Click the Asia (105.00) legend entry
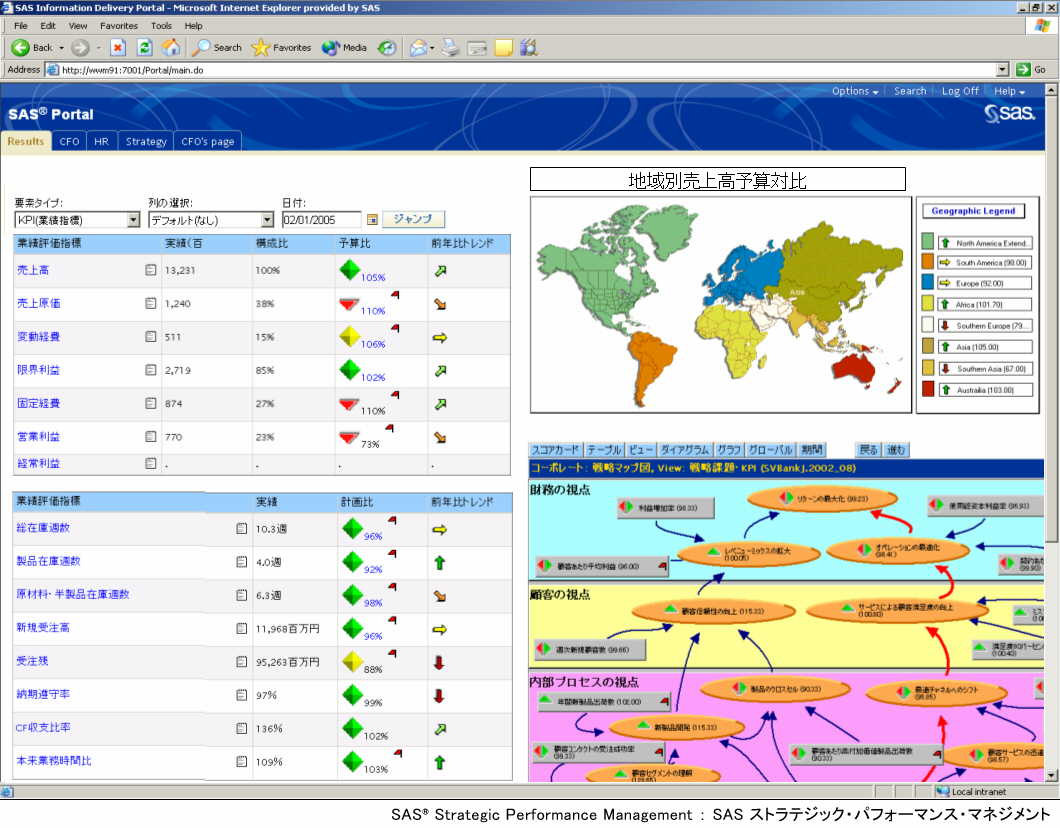The width and height of the screenshot is (1060, 828). (x=985, y=347)
